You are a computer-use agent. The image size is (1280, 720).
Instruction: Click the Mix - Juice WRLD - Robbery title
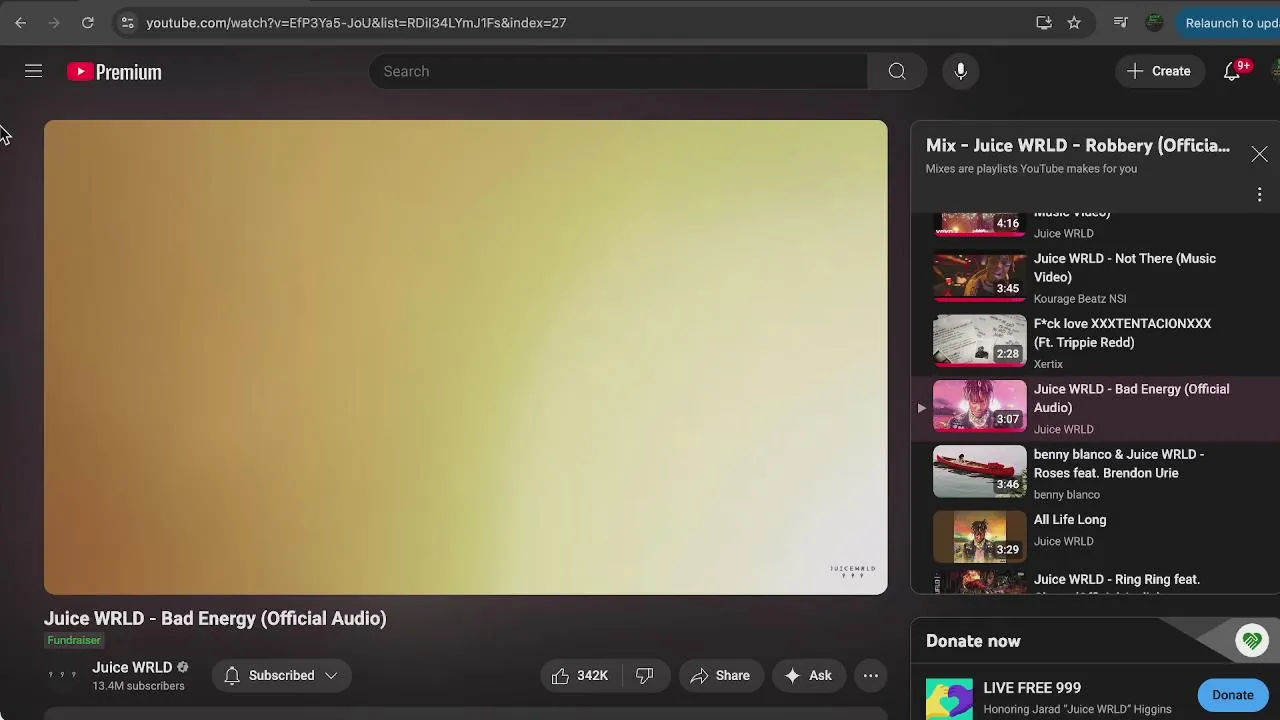[1078, 146]
